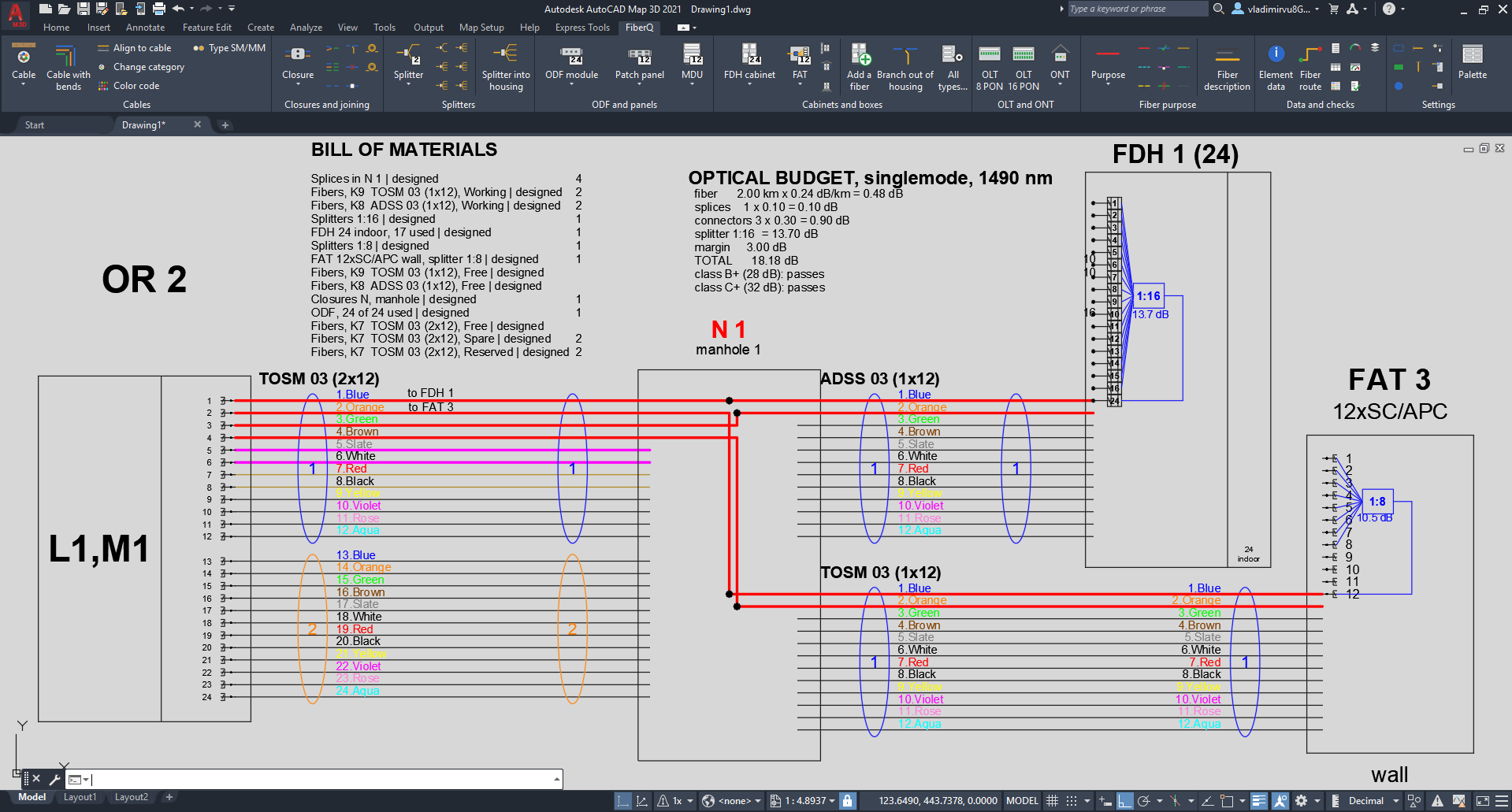Click Fiber description tool
1512x812 pixels.
pyautogui.click(x=1227, y=67)
